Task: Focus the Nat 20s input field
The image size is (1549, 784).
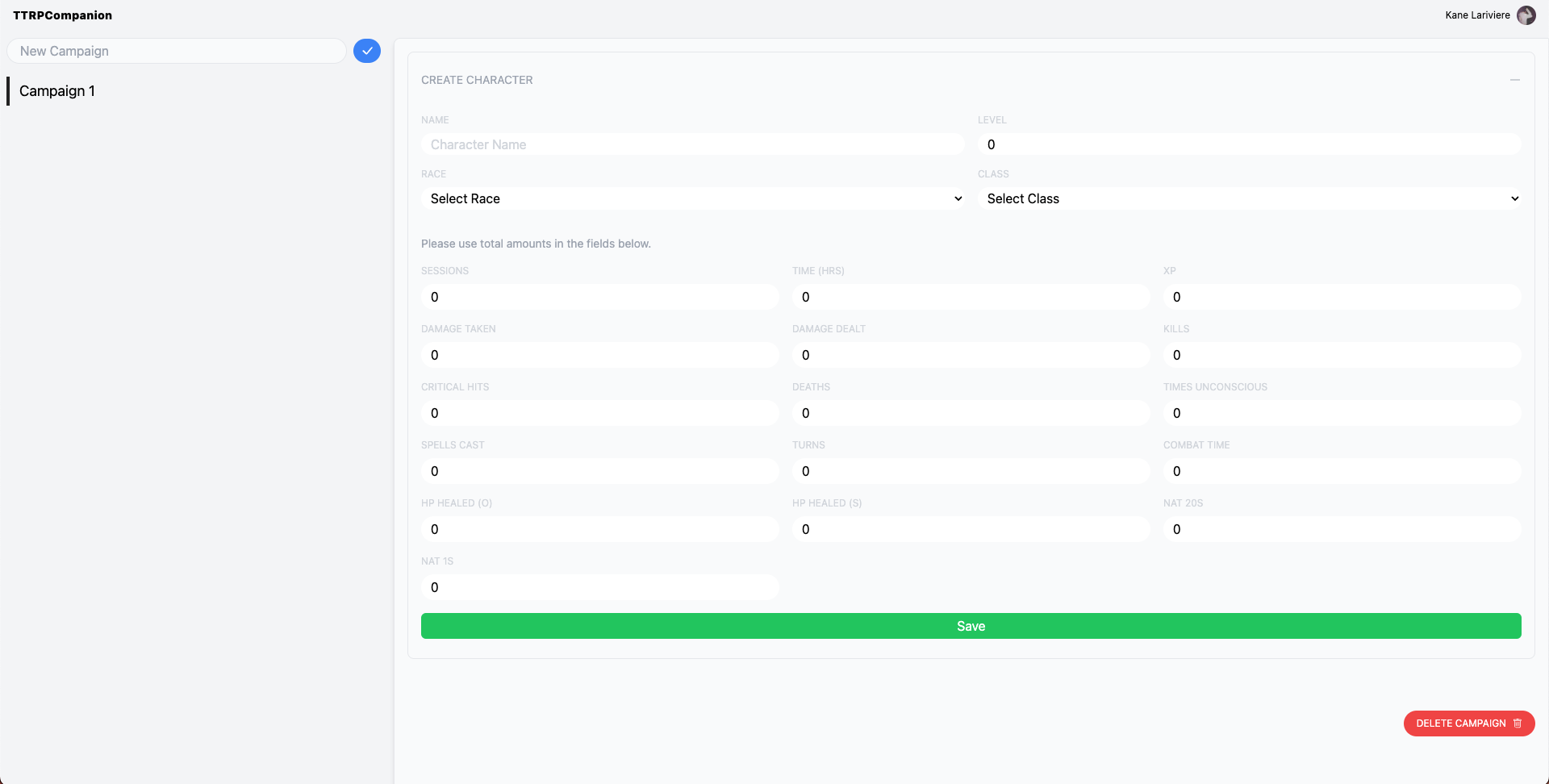Action: coord(1342,529)
